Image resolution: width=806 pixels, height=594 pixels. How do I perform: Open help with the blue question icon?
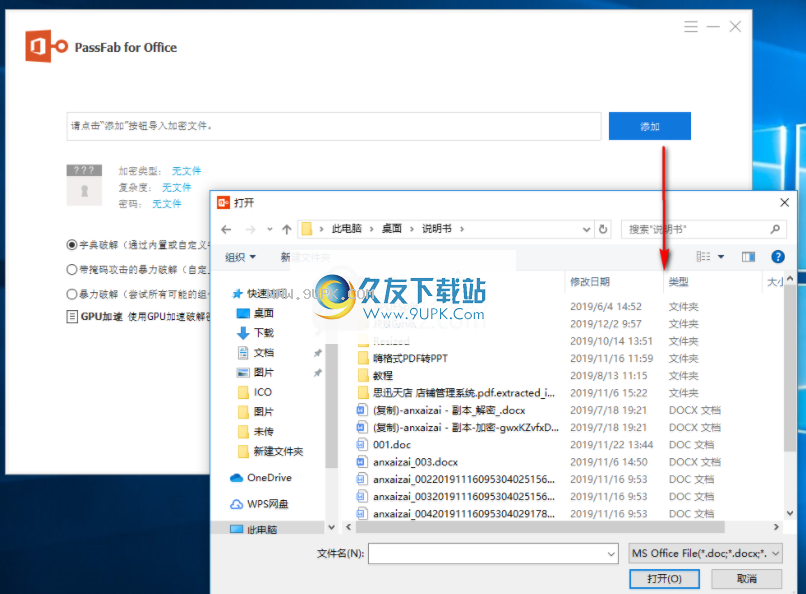point(778,256)
